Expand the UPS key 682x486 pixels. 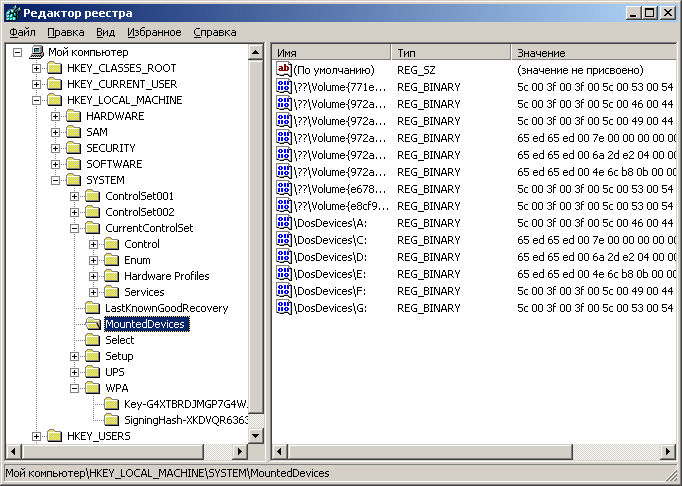(75, 372)
